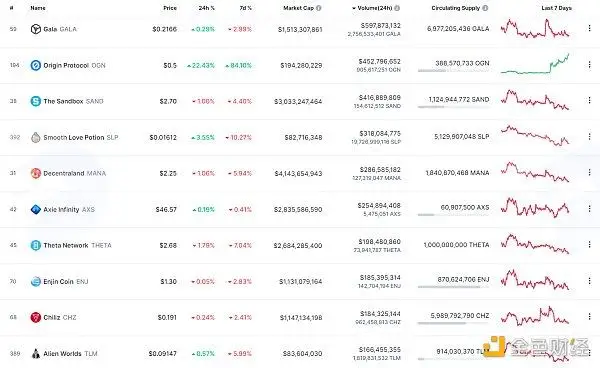Open the three-dot menu for Origin Protocol
This screenshot has width=600, height=368.
pos(589,65)
